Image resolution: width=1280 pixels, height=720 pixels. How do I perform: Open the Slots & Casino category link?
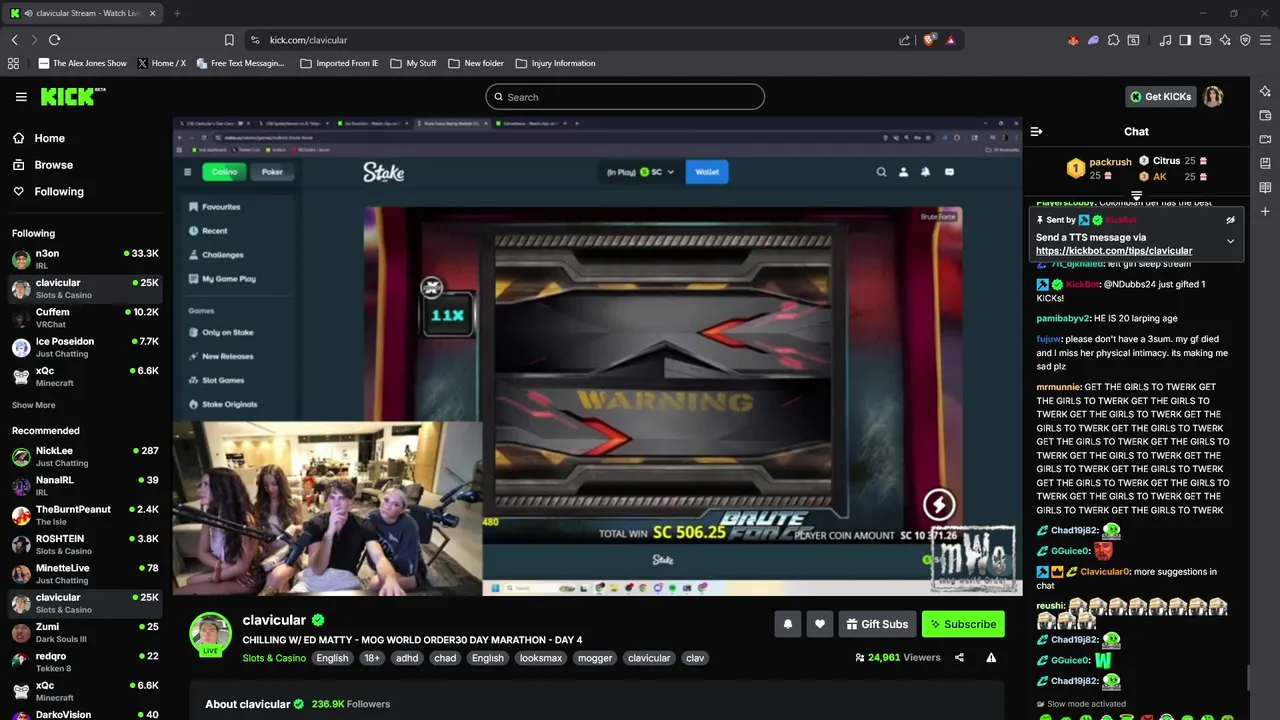(x=274, y=658)
